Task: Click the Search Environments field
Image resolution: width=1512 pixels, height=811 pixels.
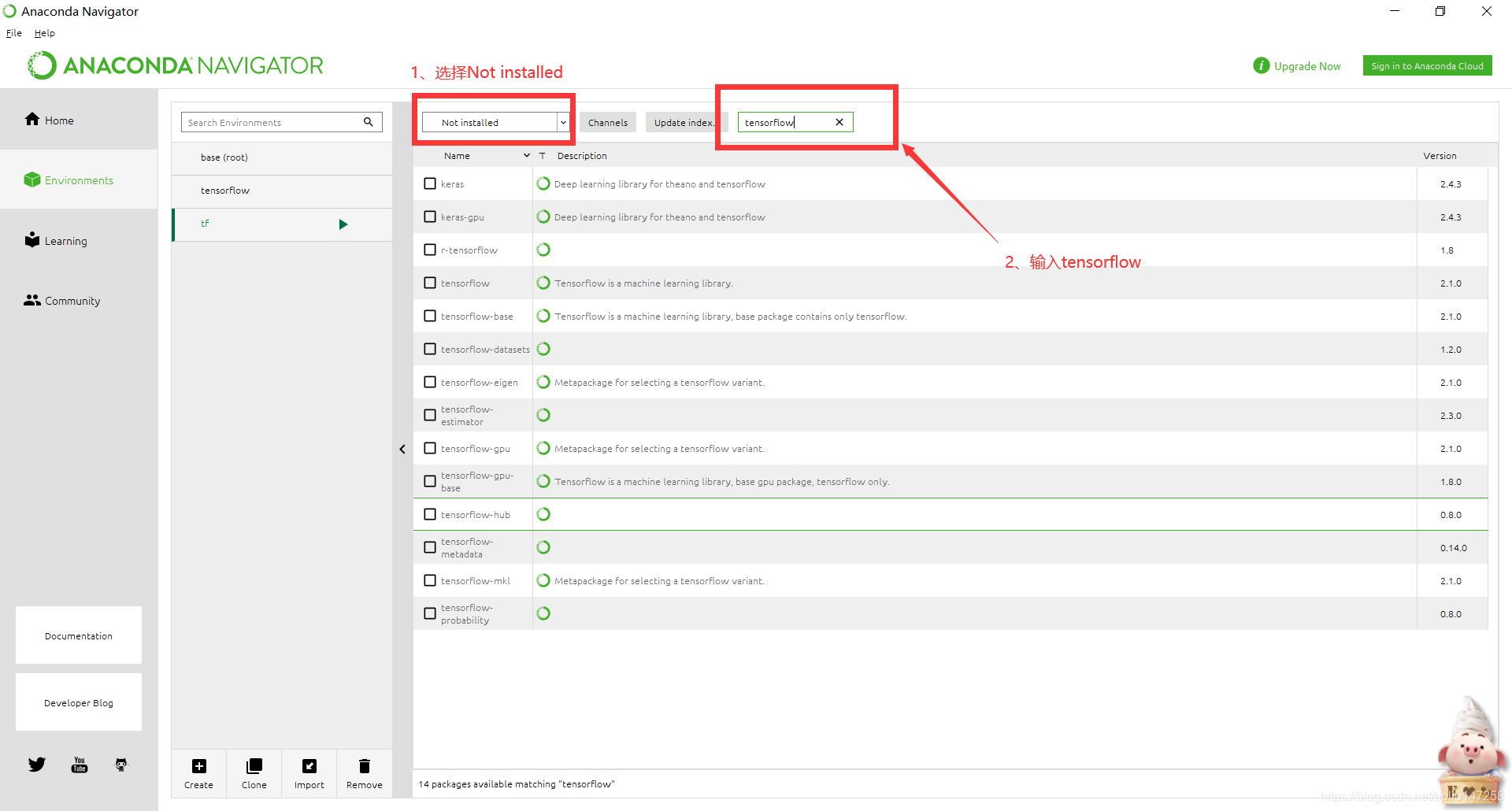Action: 272,122
